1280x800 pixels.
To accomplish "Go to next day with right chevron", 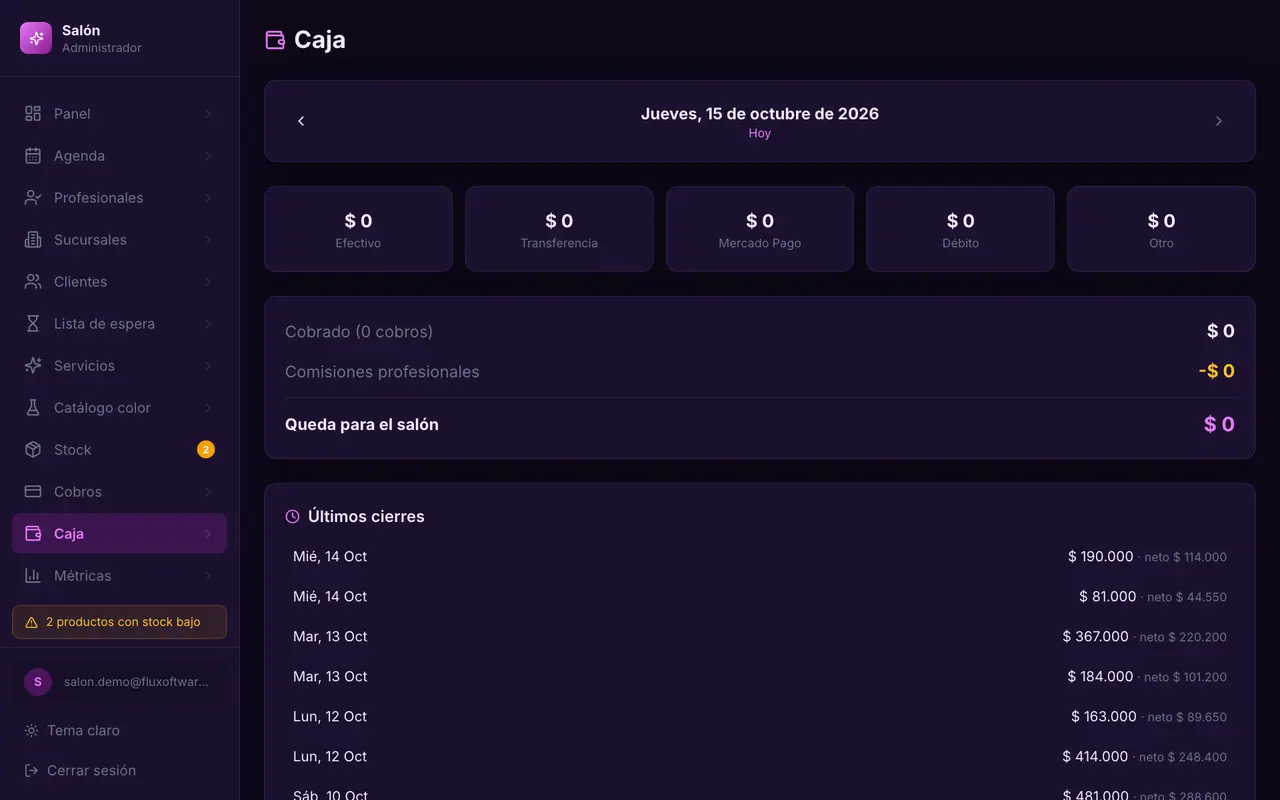I will pos(1218,121).
